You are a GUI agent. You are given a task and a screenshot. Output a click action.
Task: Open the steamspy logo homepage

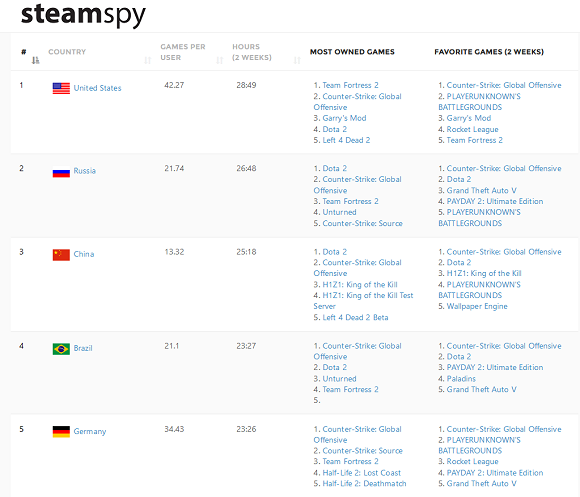[83, 15]
